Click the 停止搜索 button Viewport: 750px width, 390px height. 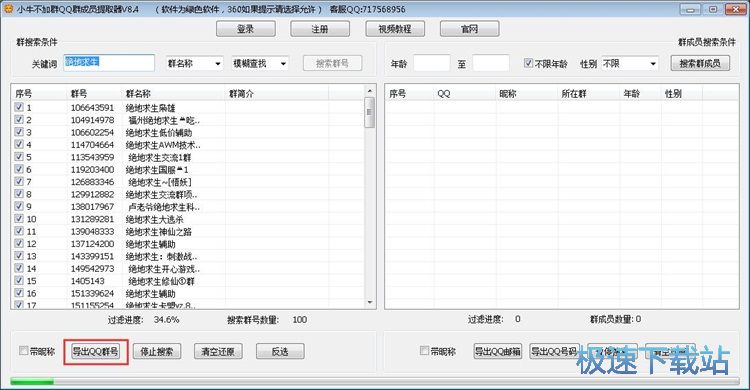[156, 351]
